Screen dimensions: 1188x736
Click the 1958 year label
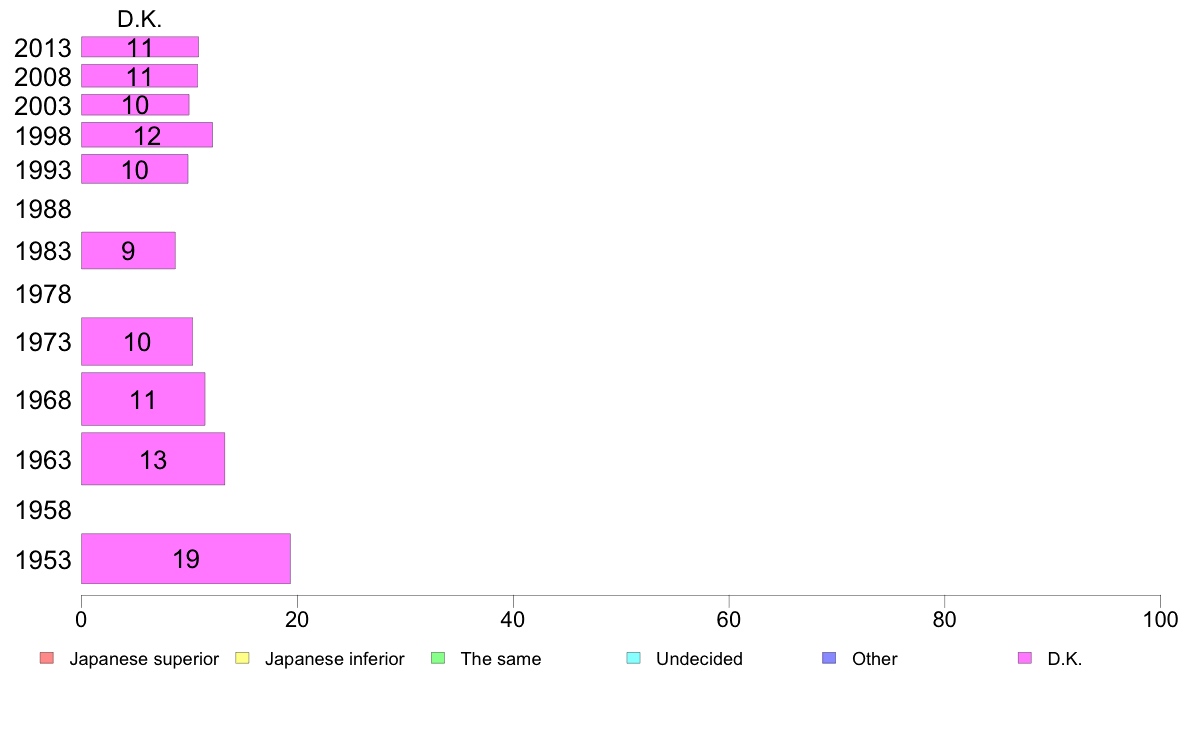click(43, 510)
